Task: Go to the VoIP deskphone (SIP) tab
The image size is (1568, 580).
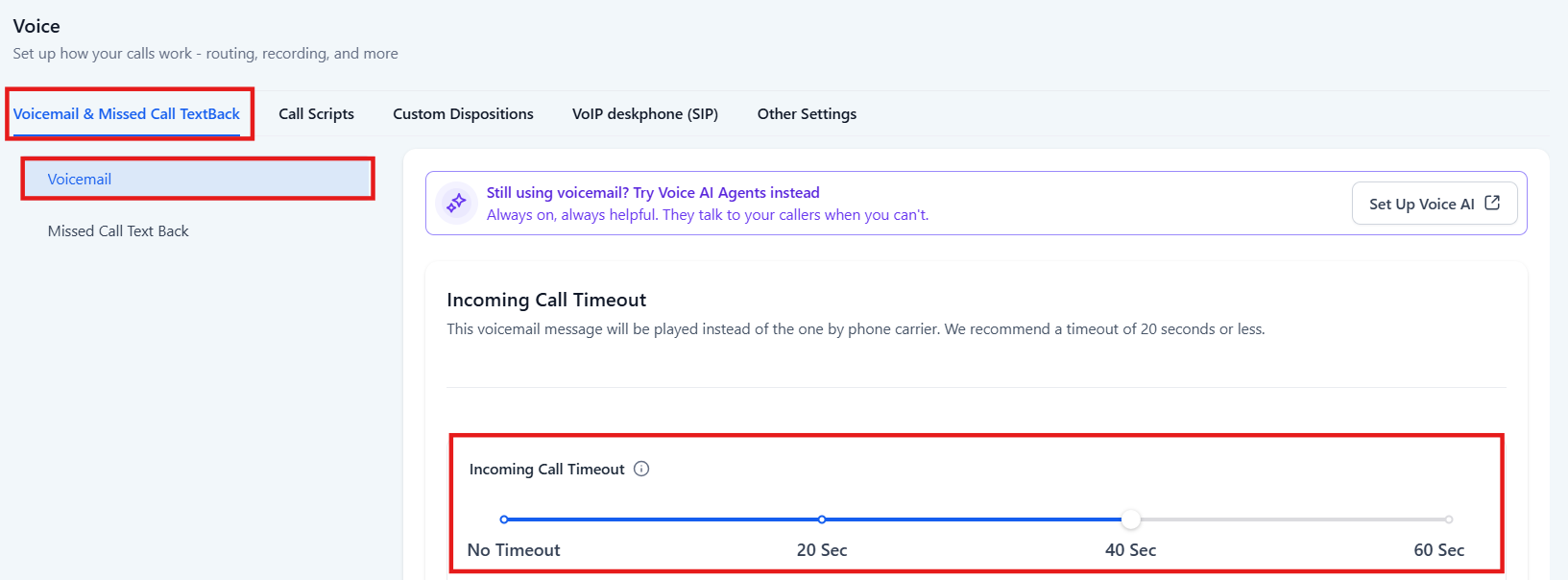Action: click(645, 113)
